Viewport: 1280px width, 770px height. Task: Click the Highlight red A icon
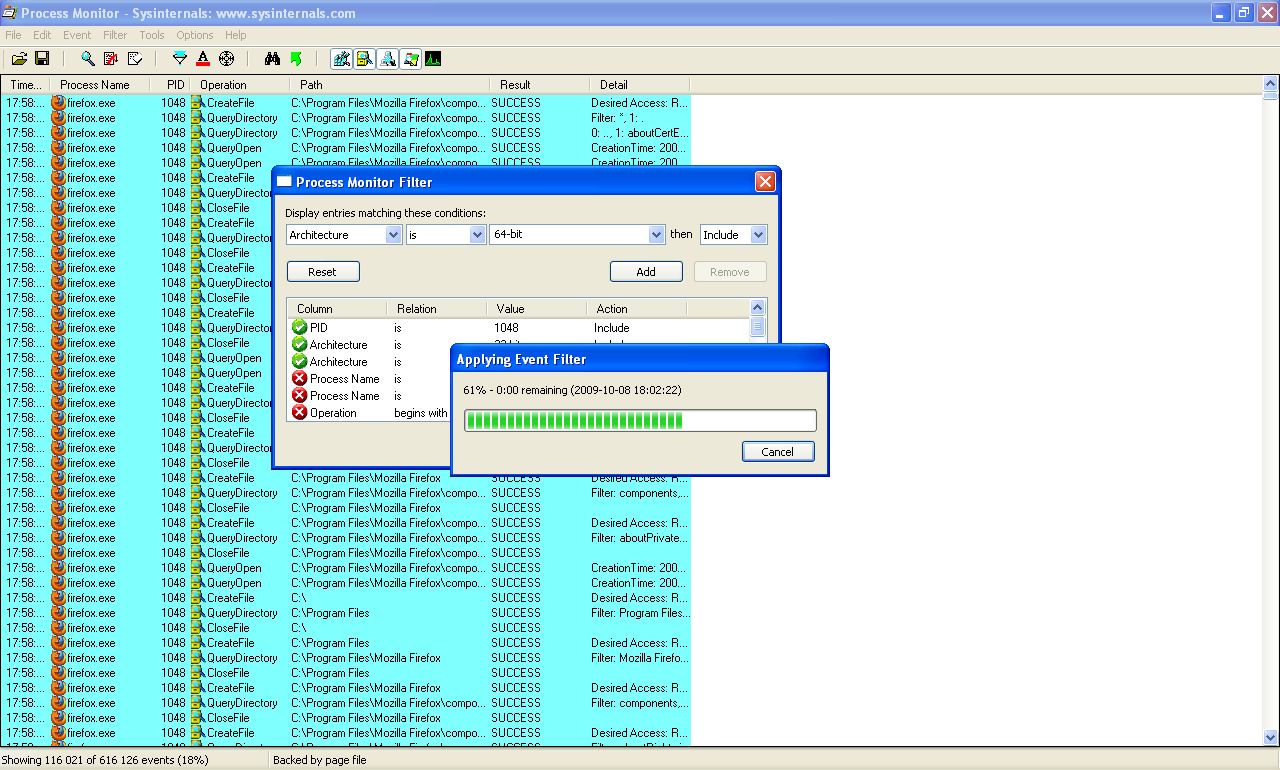(x=203, y=59)
